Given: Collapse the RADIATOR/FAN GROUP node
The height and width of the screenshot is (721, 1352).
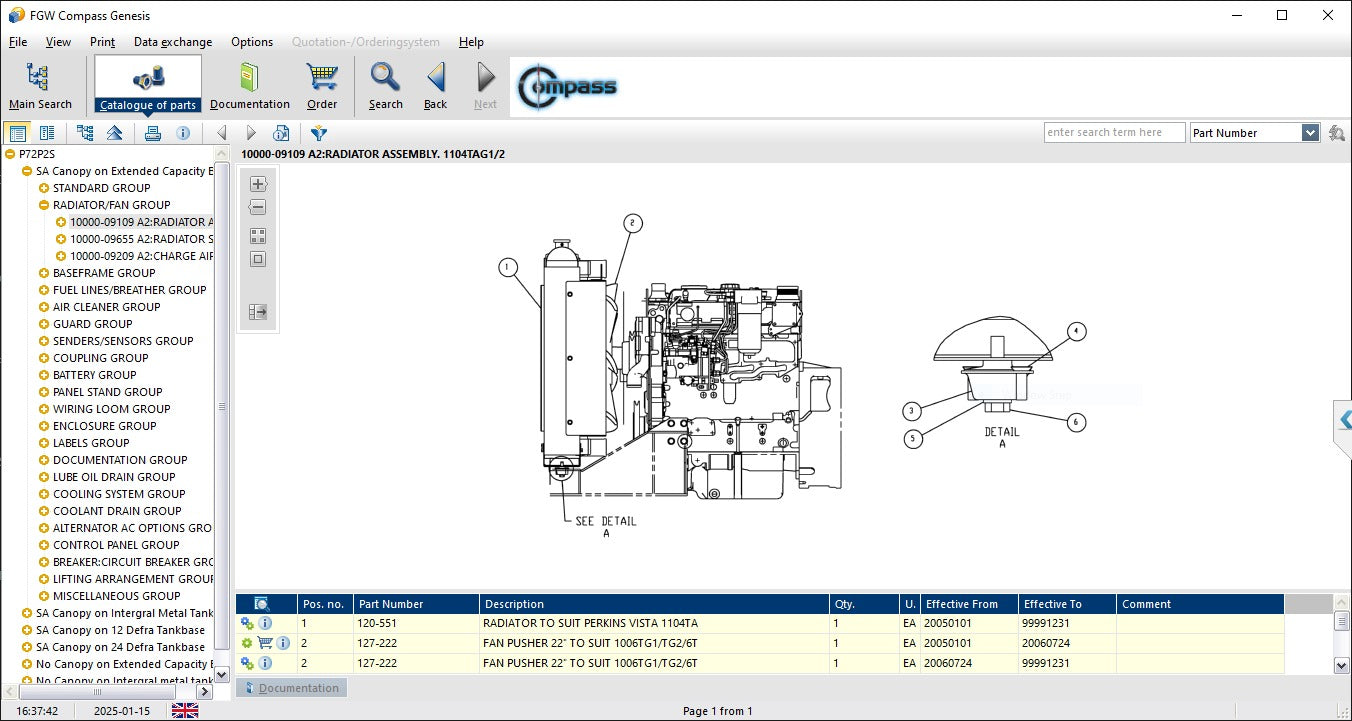Looking at the screenshot, I should 44,205.
